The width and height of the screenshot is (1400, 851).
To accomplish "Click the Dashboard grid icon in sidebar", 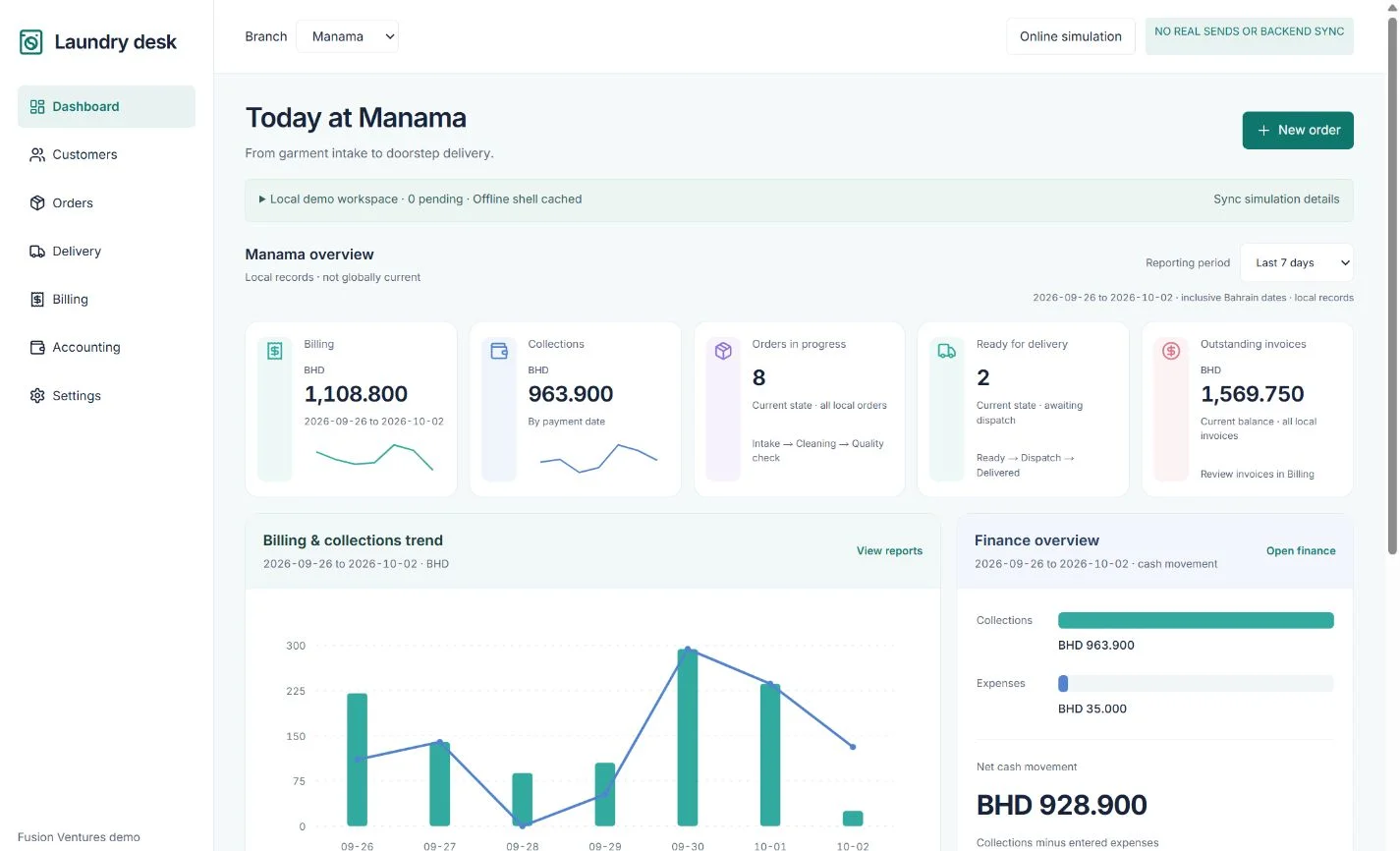I will pyautogui.click(x=37, y=106).
